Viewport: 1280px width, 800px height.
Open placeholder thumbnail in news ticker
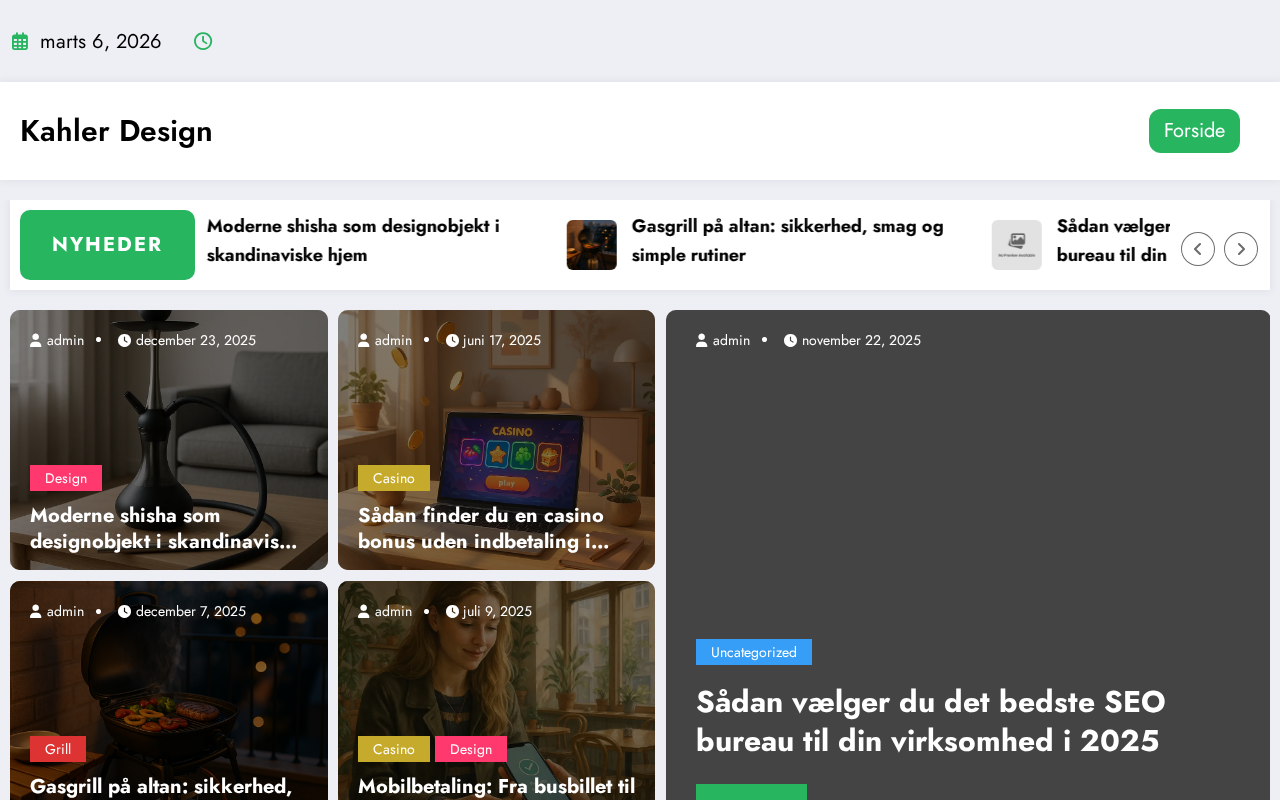(1017, 245)
